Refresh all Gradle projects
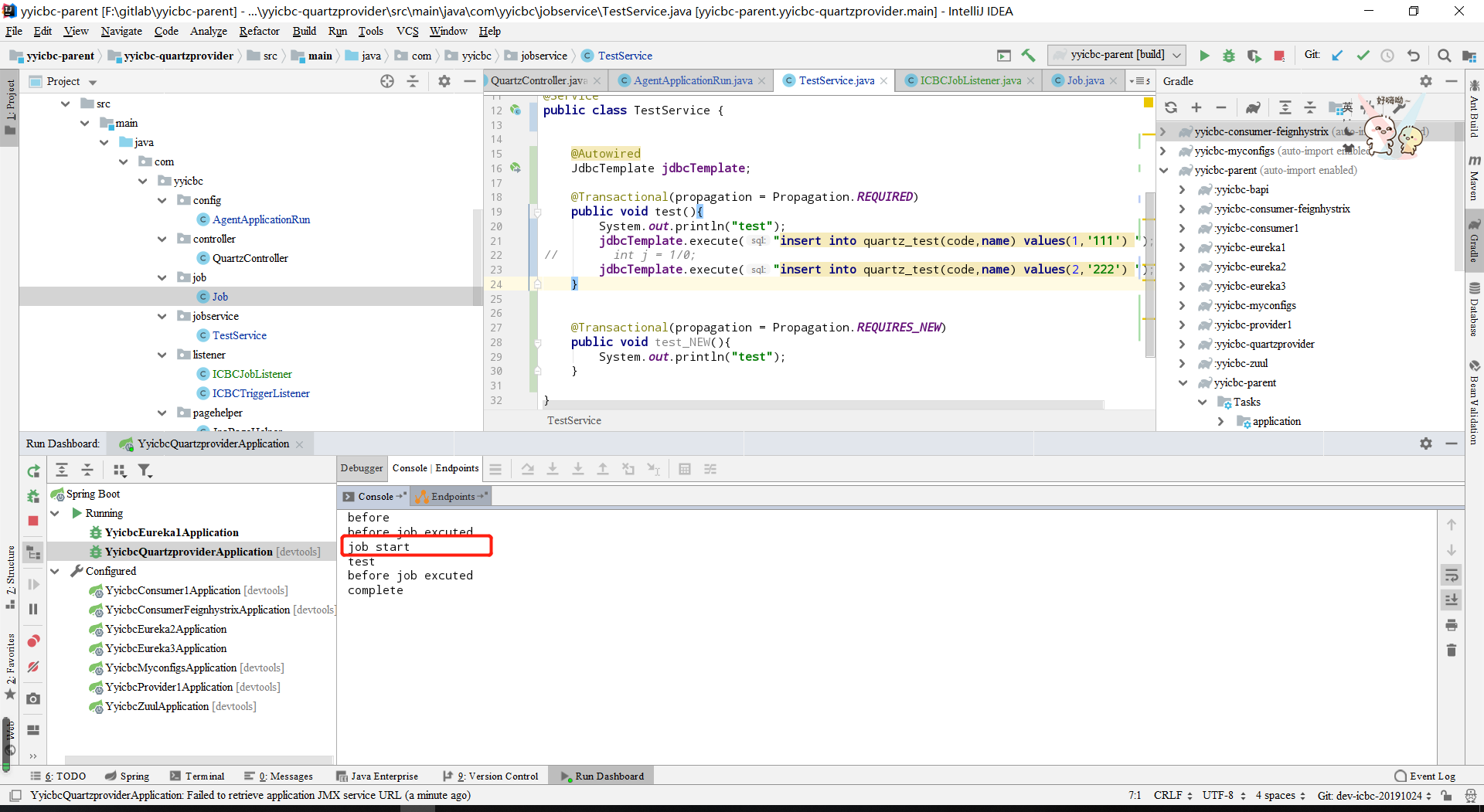The width and height of the screenshot is (1484, 812). pyautogui.click(x=1171, y=107)
